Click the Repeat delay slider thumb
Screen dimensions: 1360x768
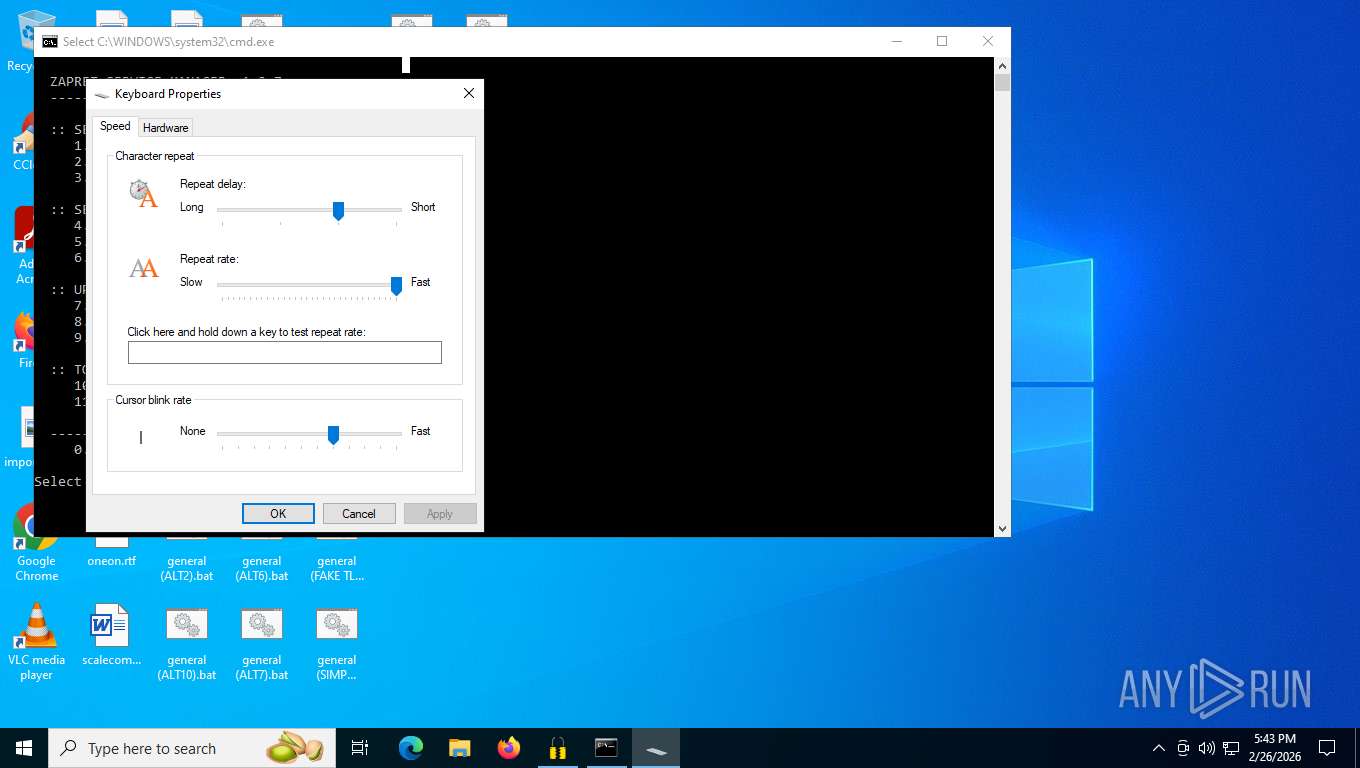338,210
